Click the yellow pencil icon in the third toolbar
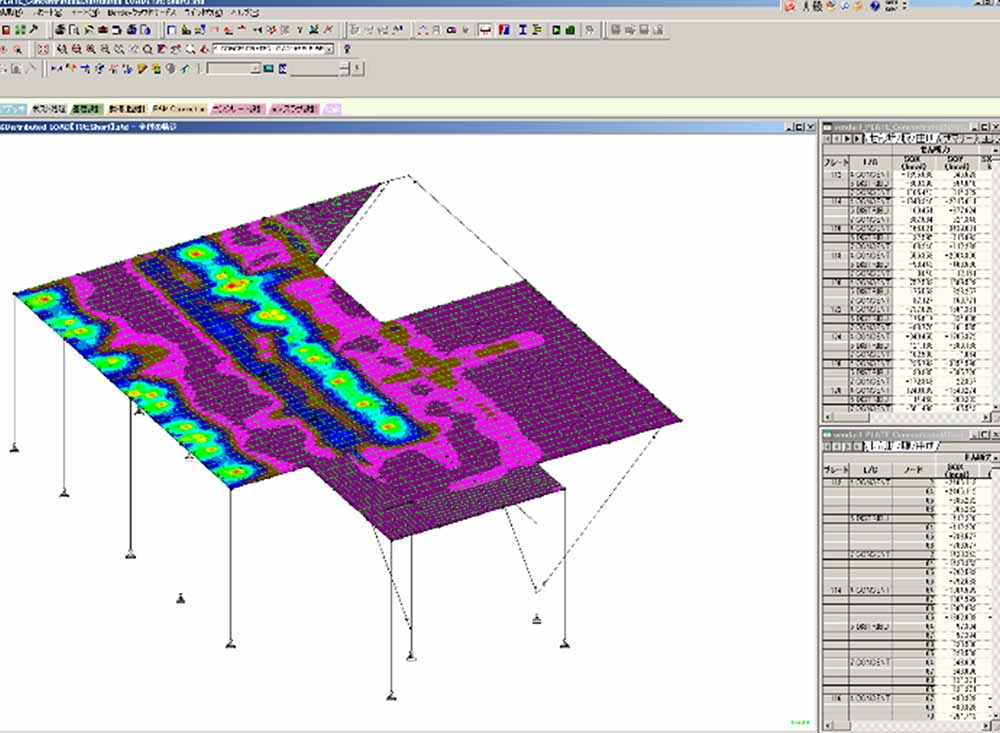 (x=142, y=69)
